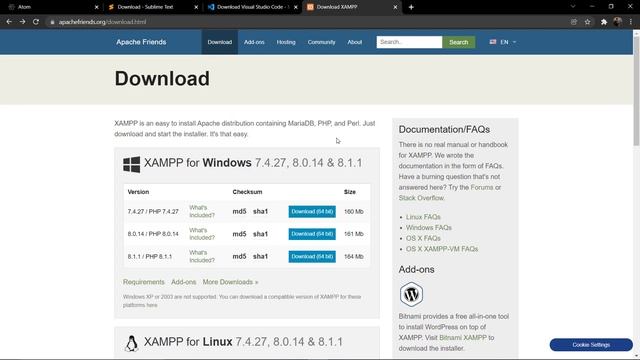Click sha1 checksum for 8.0.14
The width and height of the screenshot is (640, 360).
point(260,234)
